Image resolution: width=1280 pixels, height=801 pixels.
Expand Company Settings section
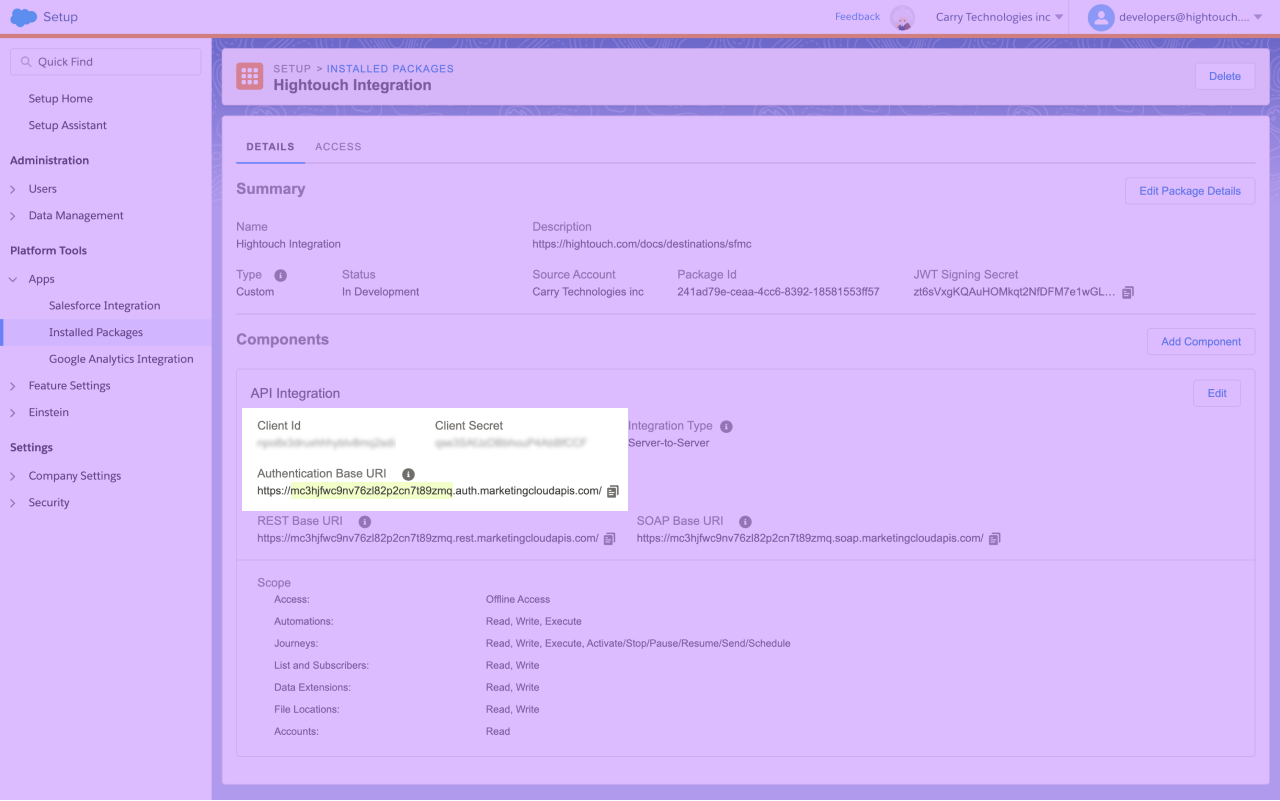pyautogui.click(x=13, y=476)
